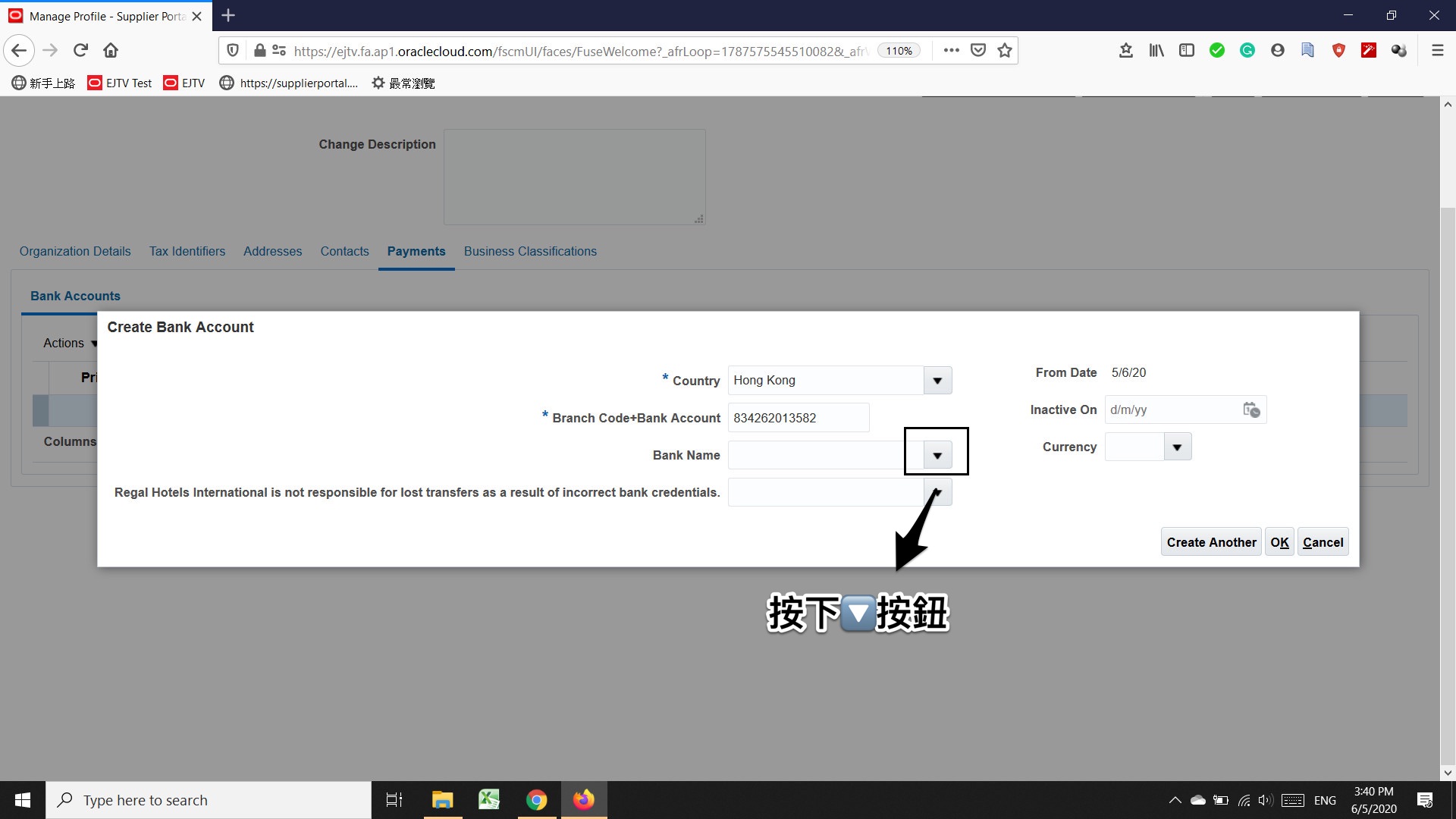Open the Grammarly extension icon

tap(1247, 51)
